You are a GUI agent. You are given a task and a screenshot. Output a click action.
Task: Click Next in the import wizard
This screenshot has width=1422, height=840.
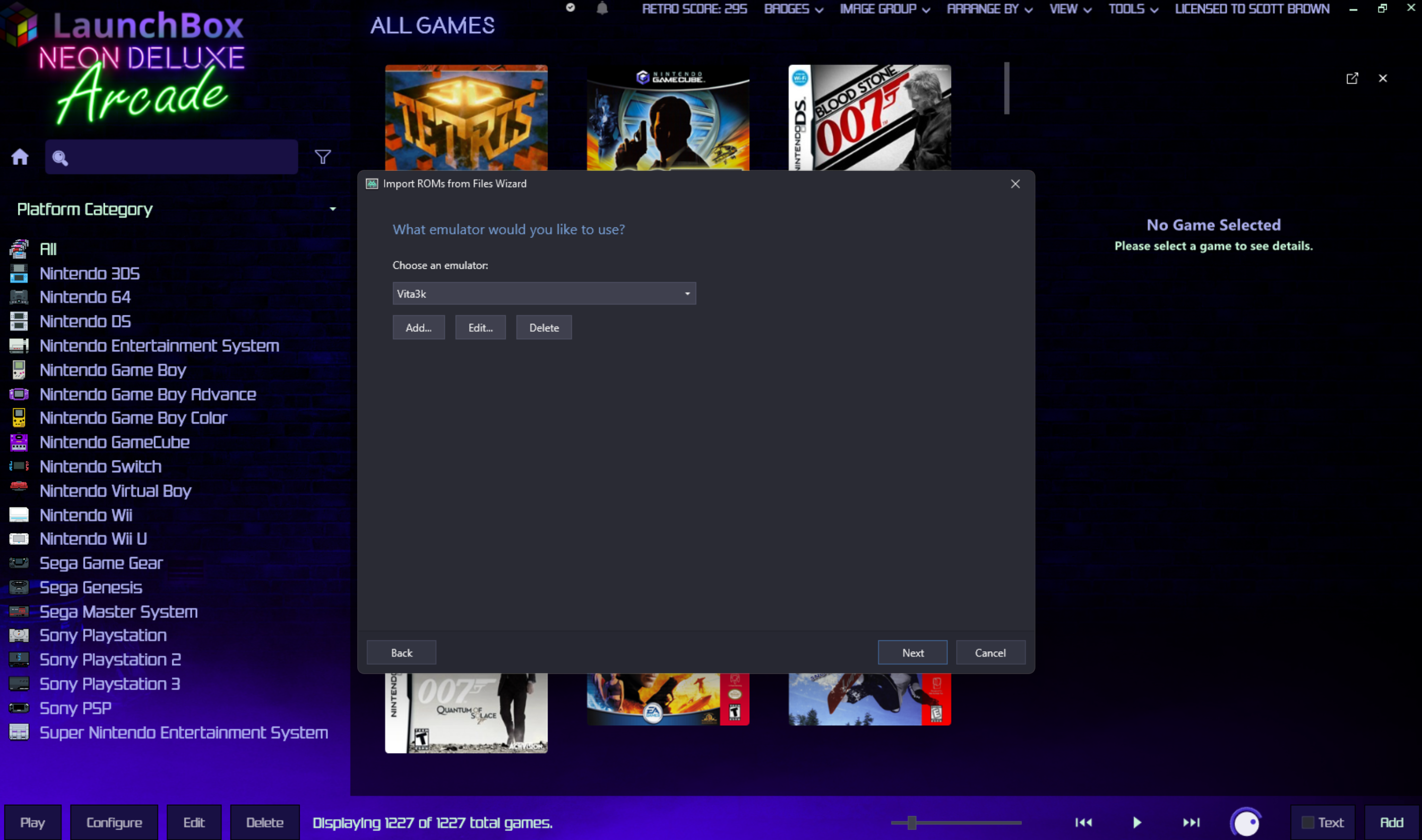coord(912,653)
